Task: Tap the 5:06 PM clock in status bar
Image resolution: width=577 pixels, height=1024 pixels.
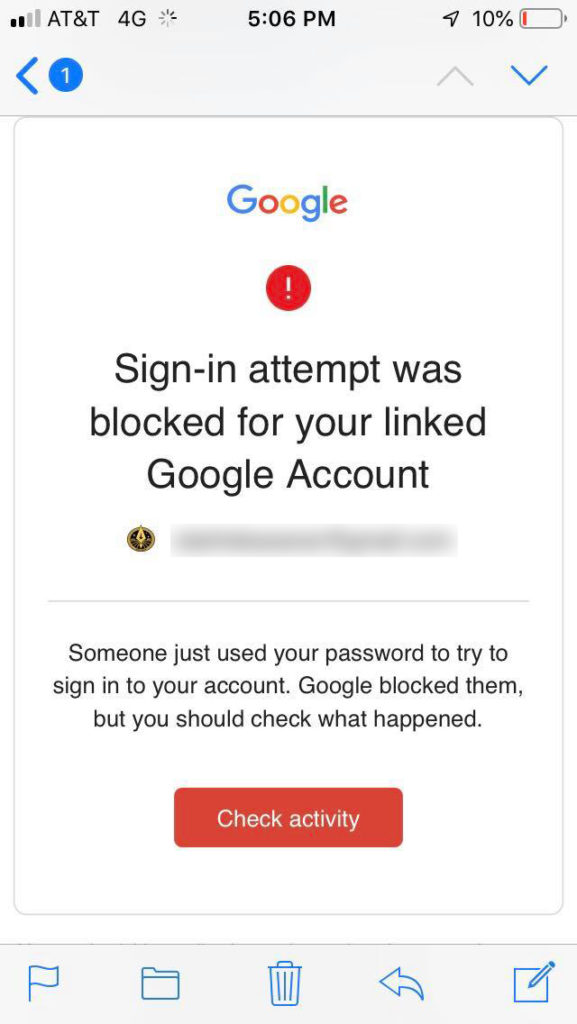Action: pos(292,19)
